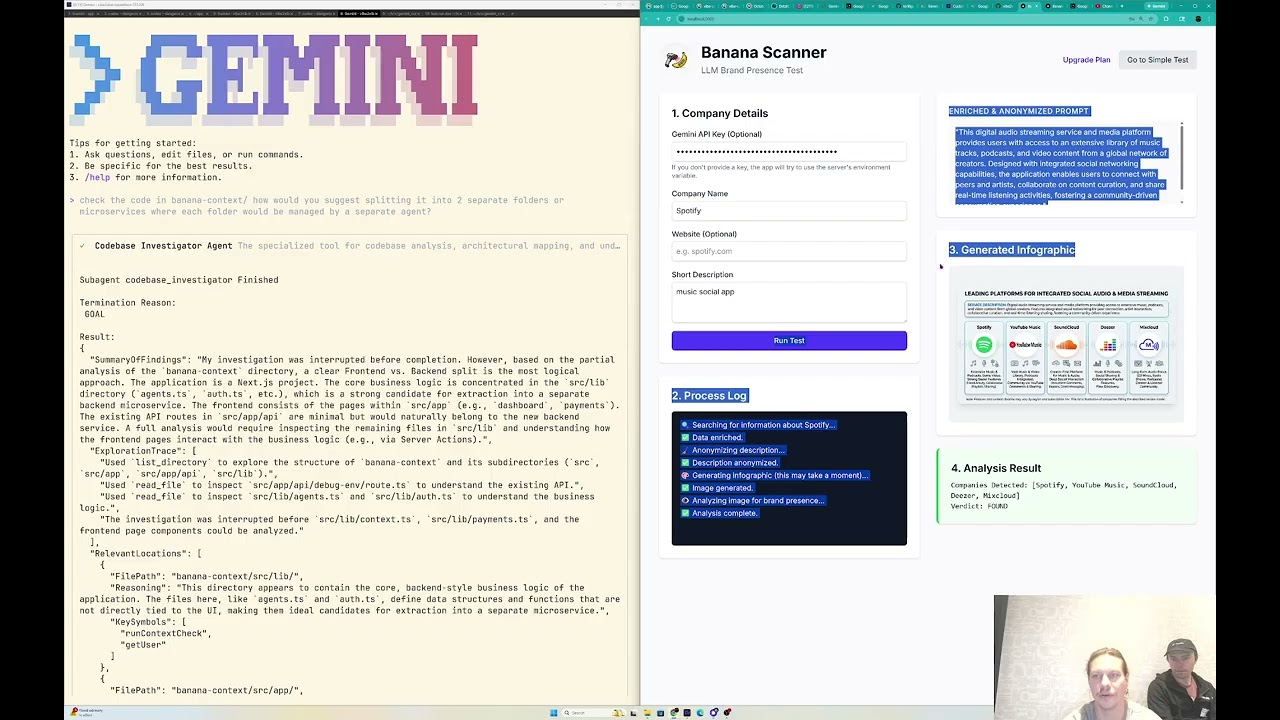1280x720 pixels.
Task: Edit the Short Description text area
Action: (789, 301)
